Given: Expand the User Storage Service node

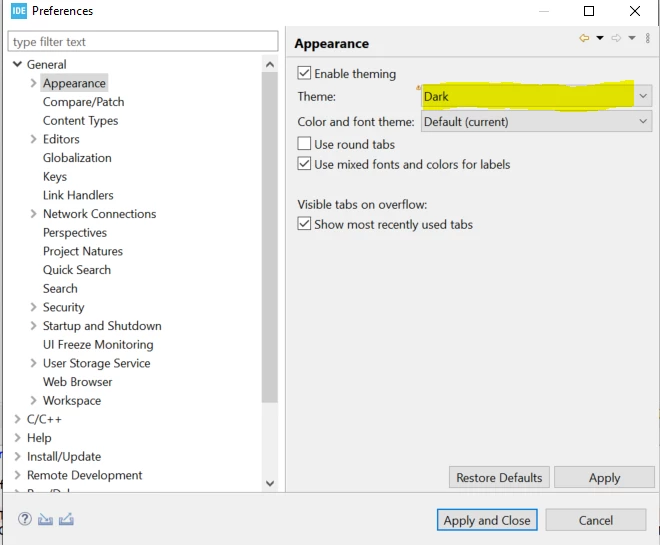Looking at the screenshot, I should 33,363.
